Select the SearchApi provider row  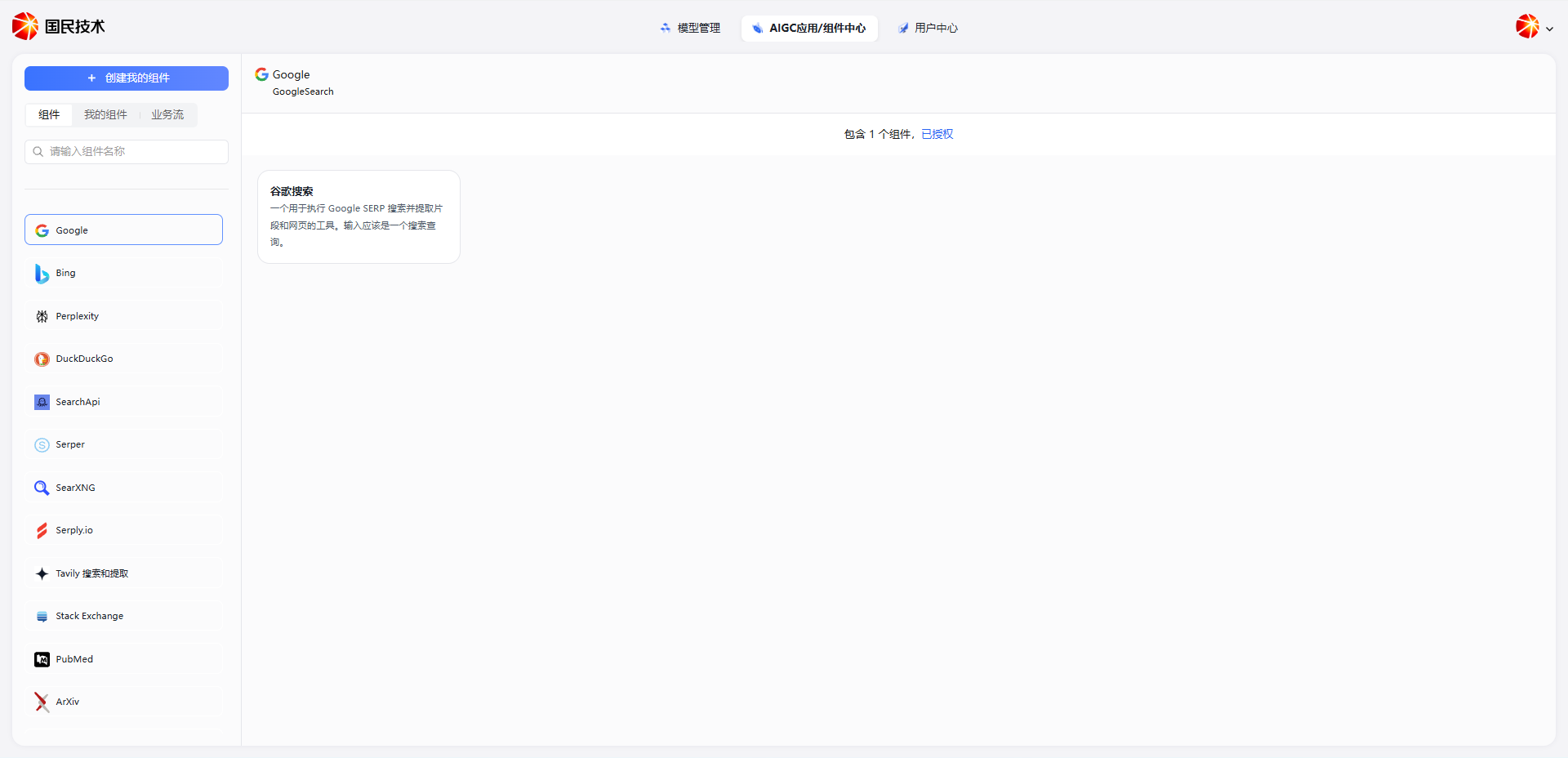123,402
